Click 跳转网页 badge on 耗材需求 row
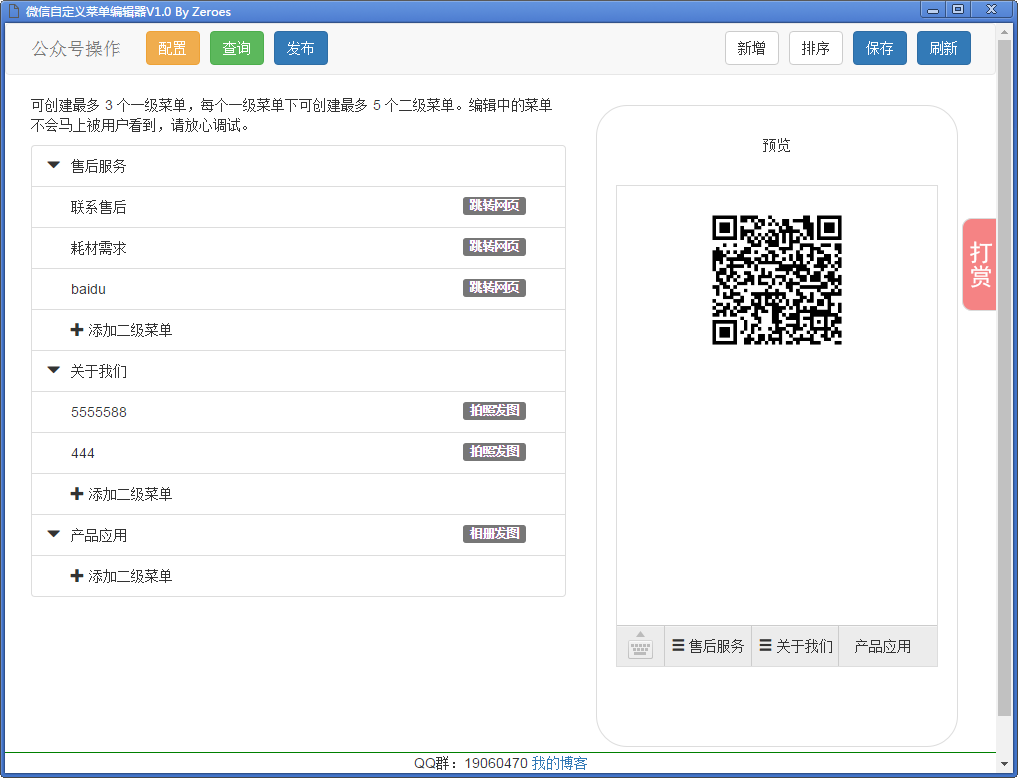 494,247
